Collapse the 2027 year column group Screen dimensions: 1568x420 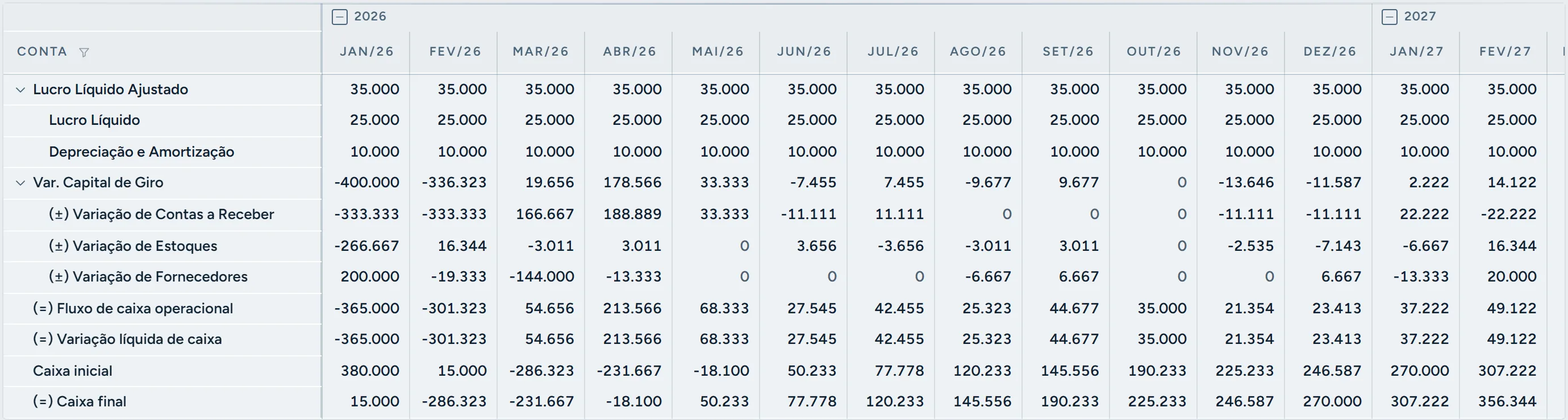click(x=1390, y=17)
